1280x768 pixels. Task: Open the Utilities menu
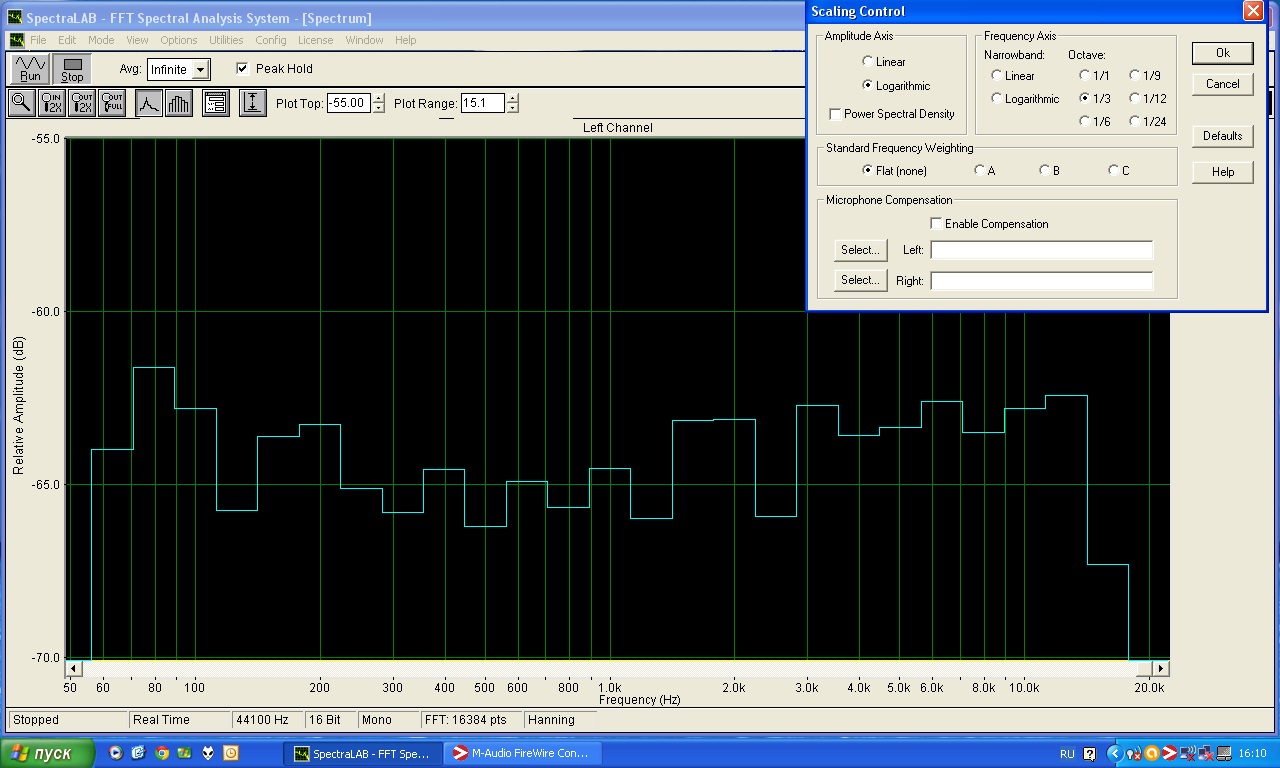coord(226,40)
